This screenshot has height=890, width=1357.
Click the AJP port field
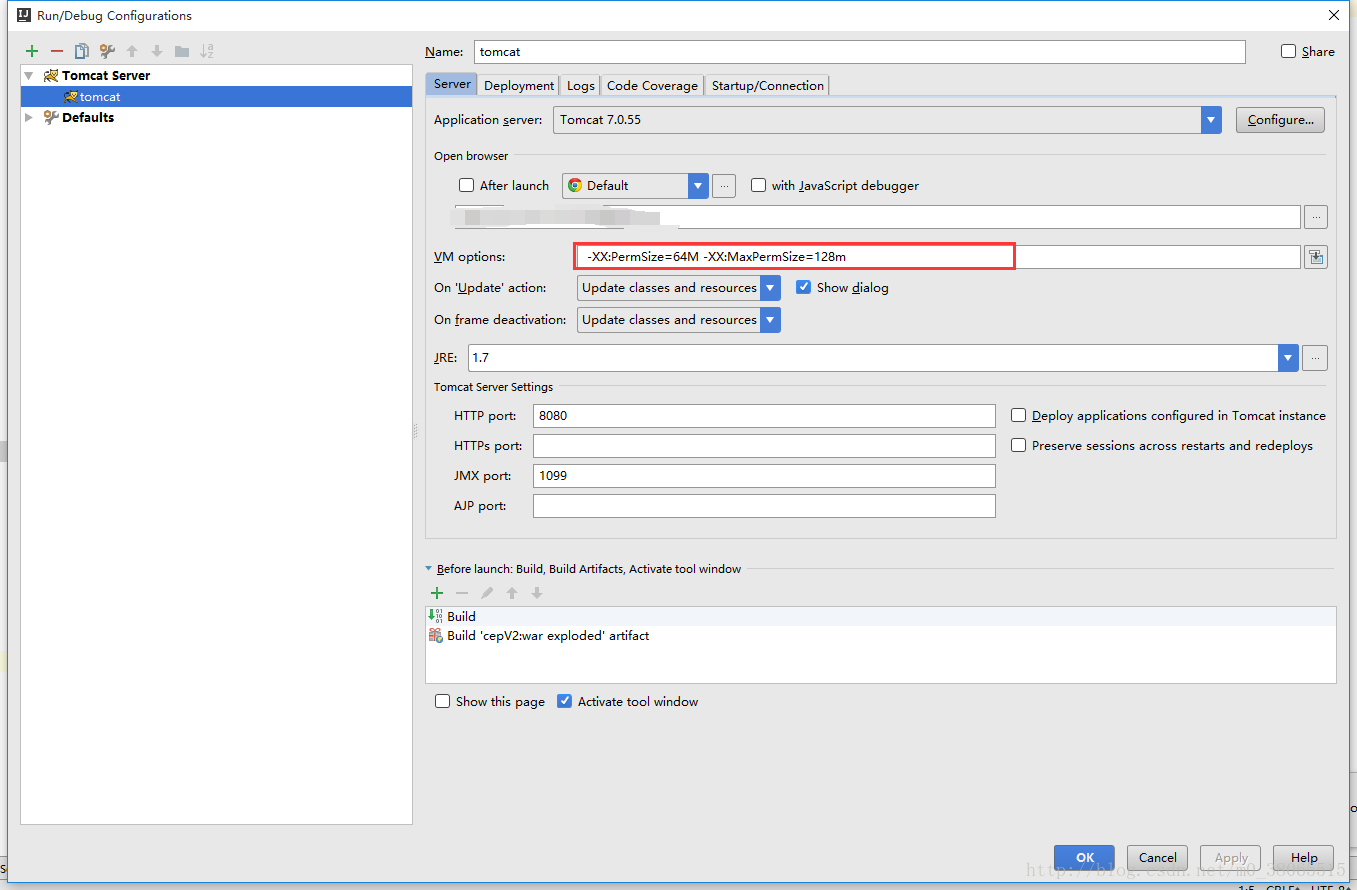[x=764, y=506]
